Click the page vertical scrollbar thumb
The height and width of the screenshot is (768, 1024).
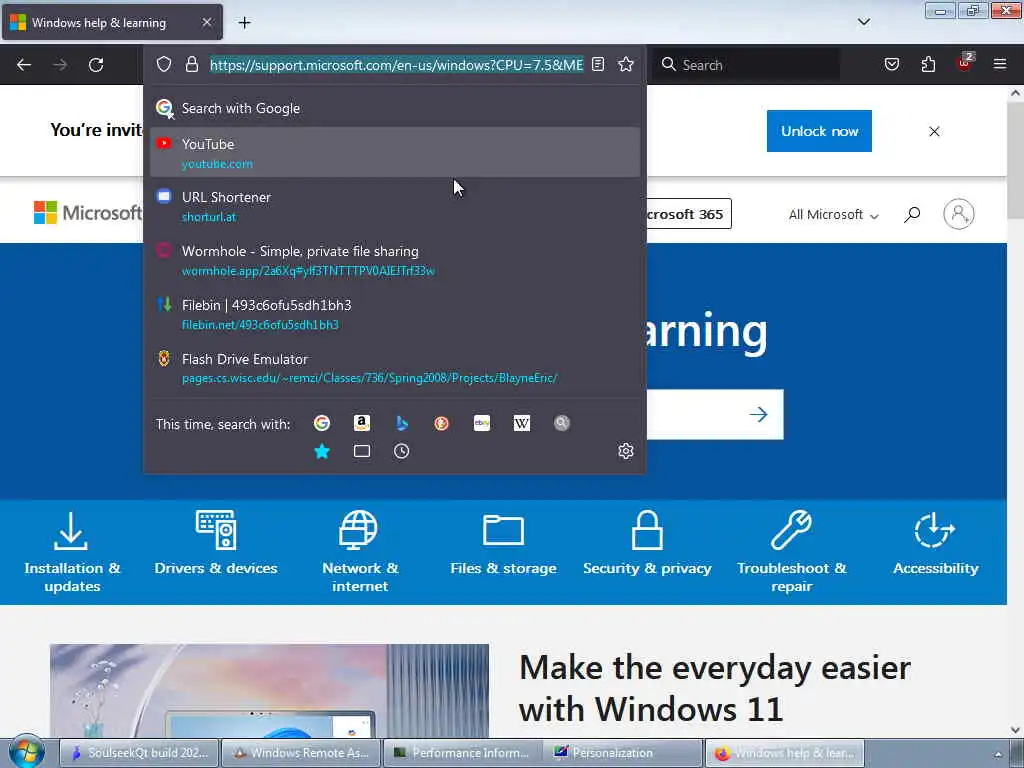click(1016, 161)
